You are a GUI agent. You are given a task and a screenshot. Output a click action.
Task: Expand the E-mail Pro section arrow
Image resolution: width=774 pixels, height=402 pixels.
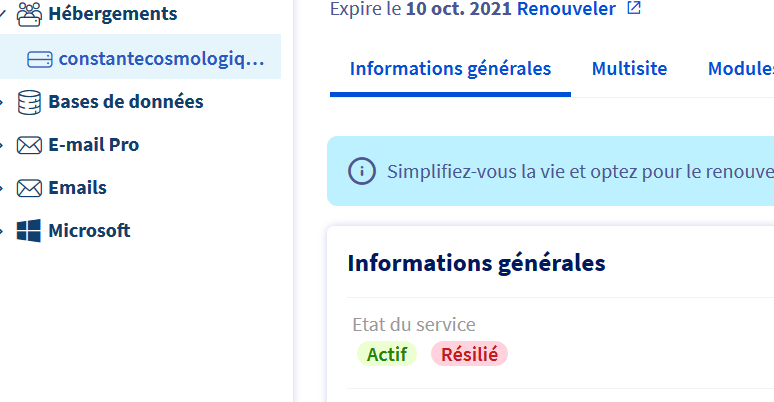[x=3, y=145]
